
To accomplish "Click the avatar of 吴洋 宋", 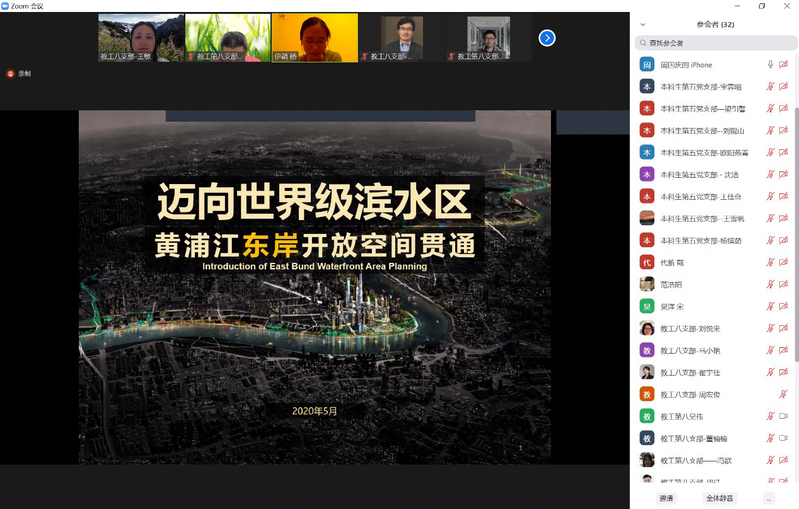I will [647, 306].
